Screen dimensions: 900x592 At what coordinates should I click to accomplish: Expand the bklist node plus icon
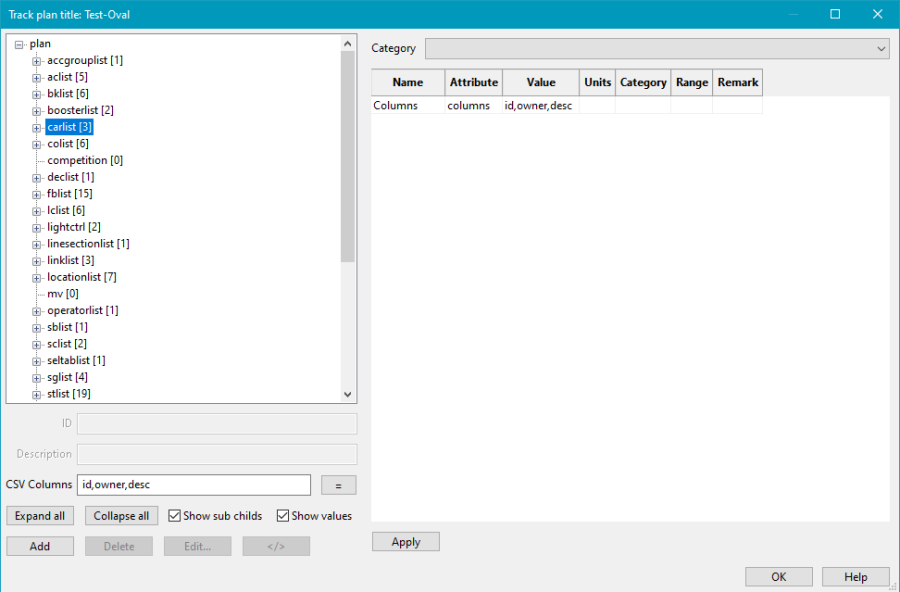(37, 94)
